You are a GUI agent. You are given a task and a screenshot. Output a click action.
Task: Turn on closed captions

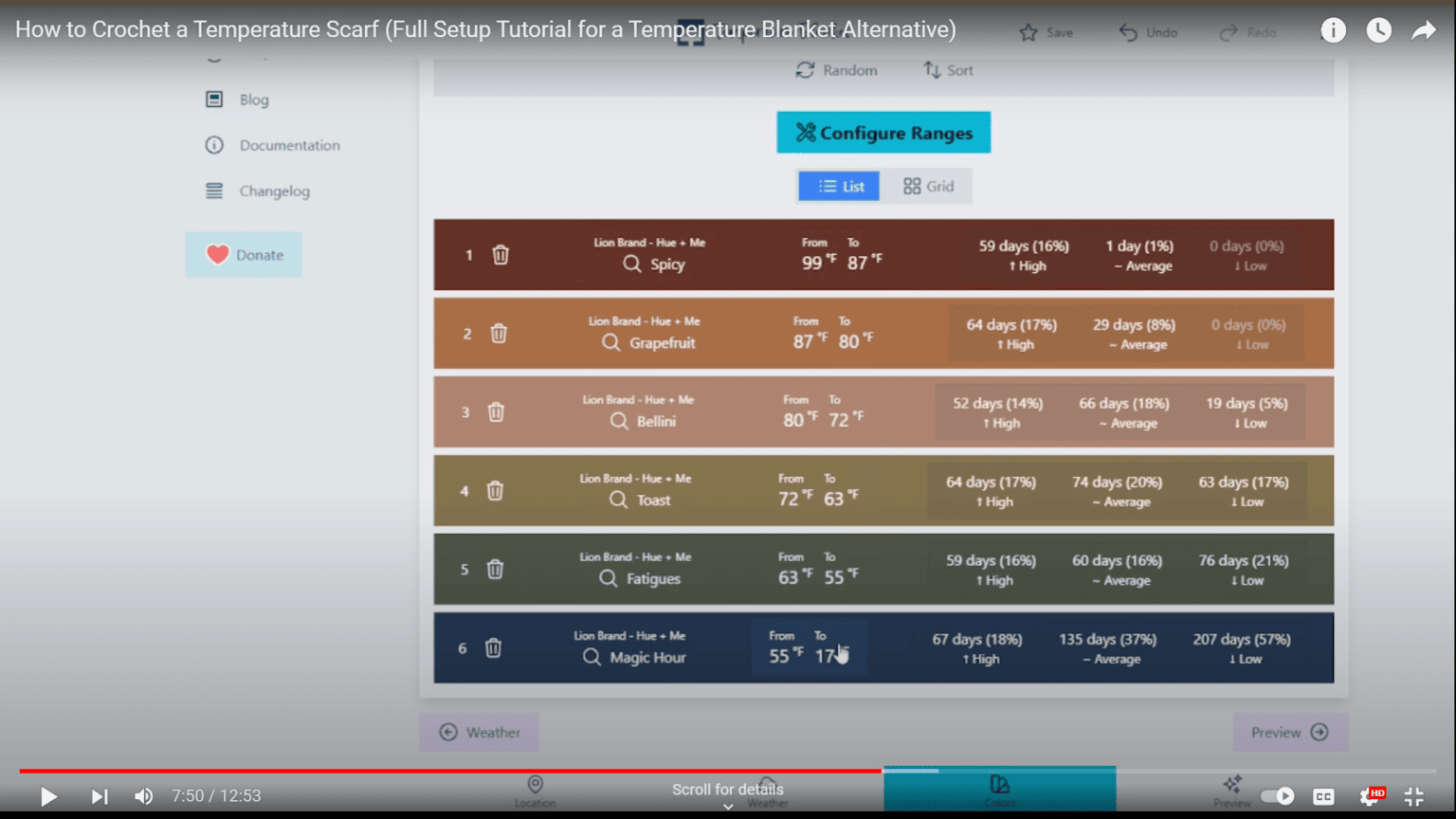click(x=1323, y=796)
